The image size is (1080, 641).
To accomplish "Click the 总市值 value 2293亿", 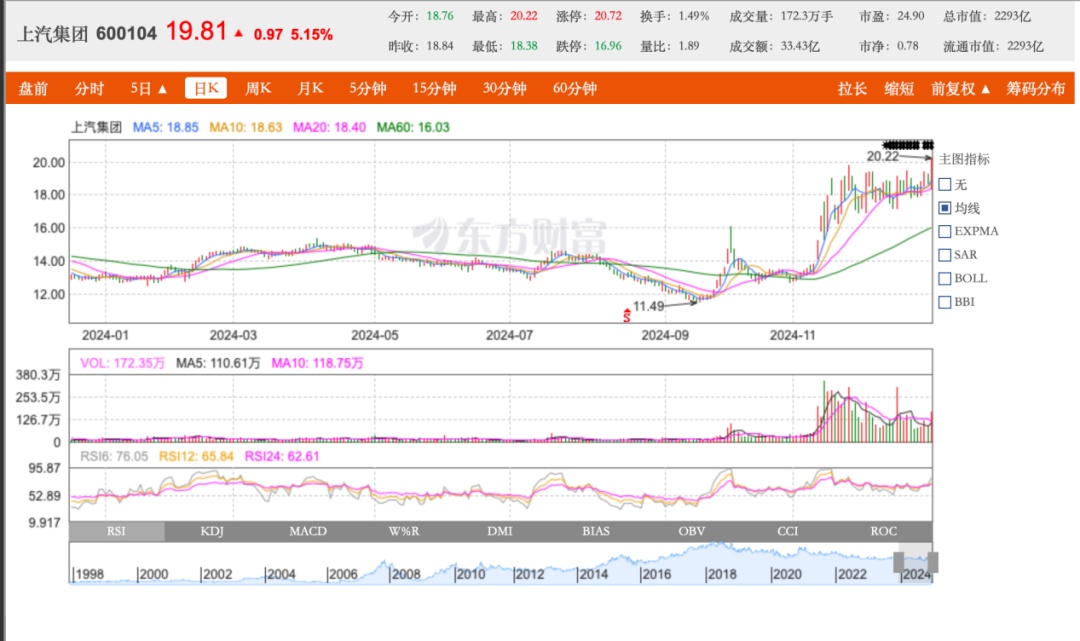I will [1012, 16].
